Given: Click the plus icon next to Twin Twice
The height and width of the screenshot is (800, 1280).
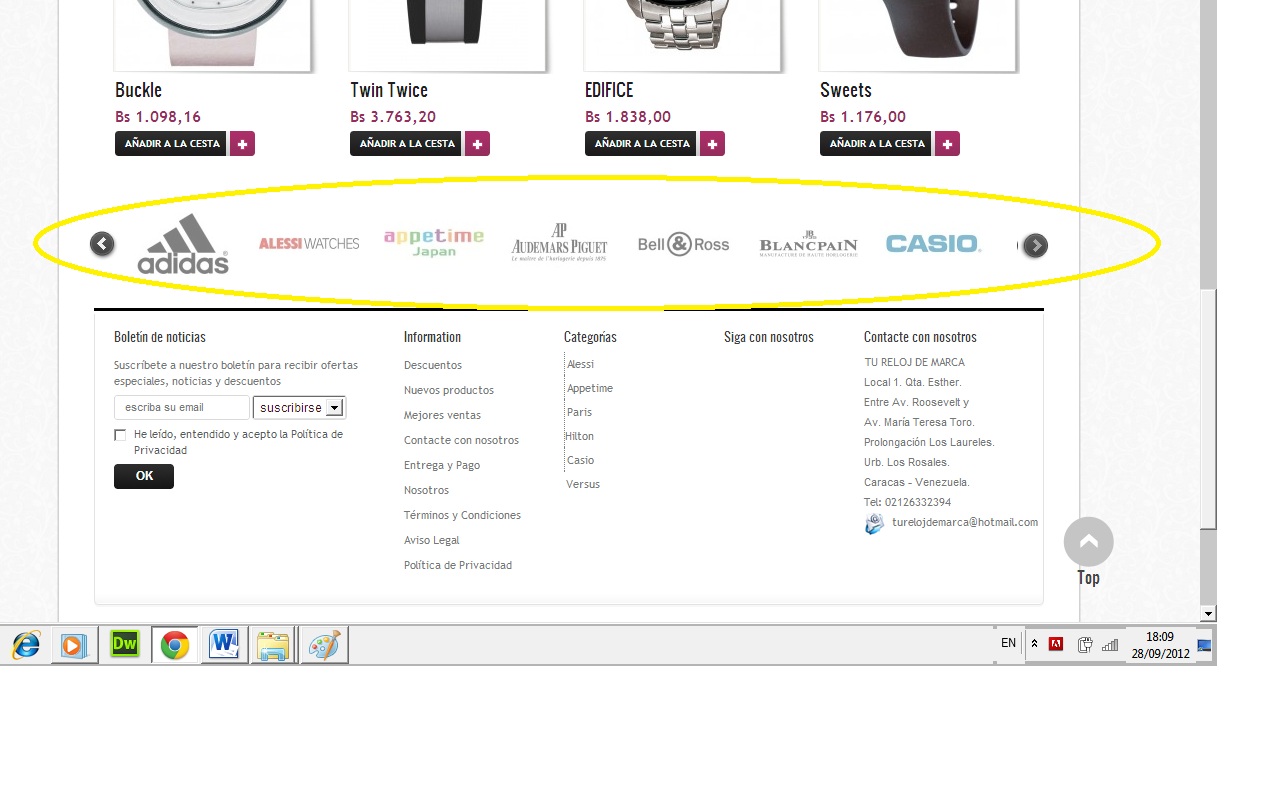Looking at the screenshot, I should pos(477,144).
